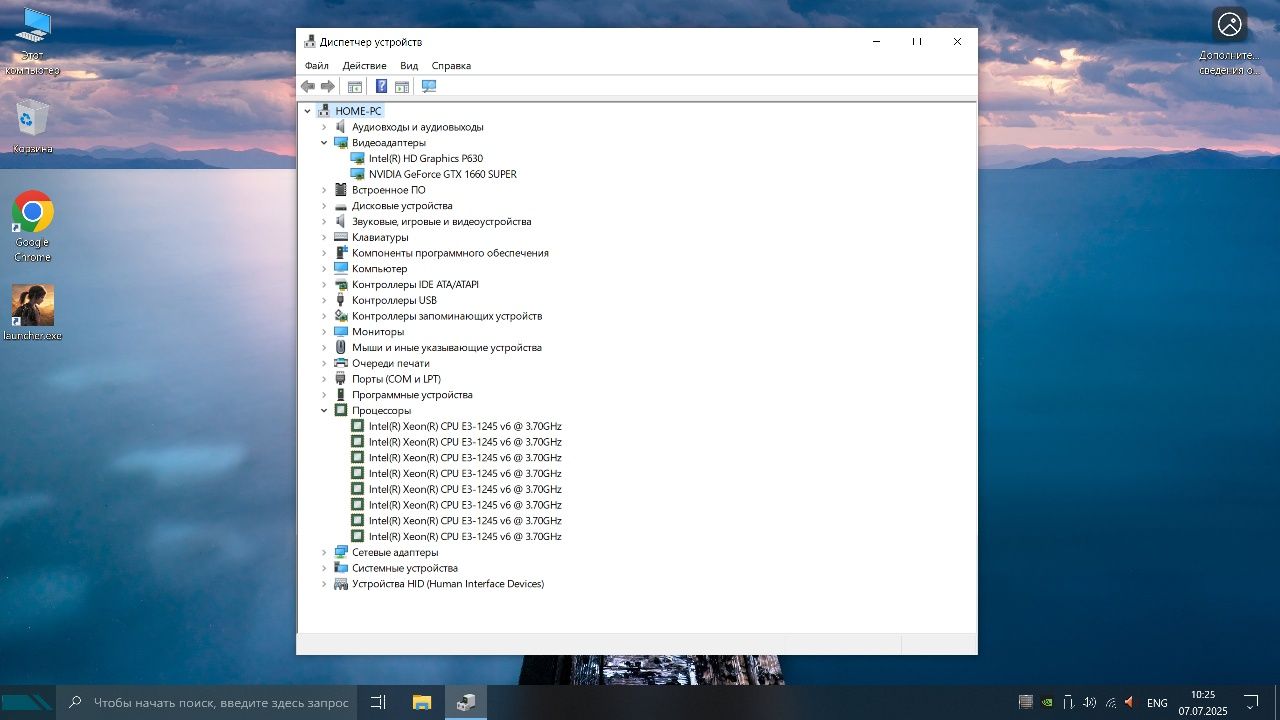Expand Устройства HID (Human Interface Devices)
Viewport: 1280px width, 720px height.
[324, 584]
